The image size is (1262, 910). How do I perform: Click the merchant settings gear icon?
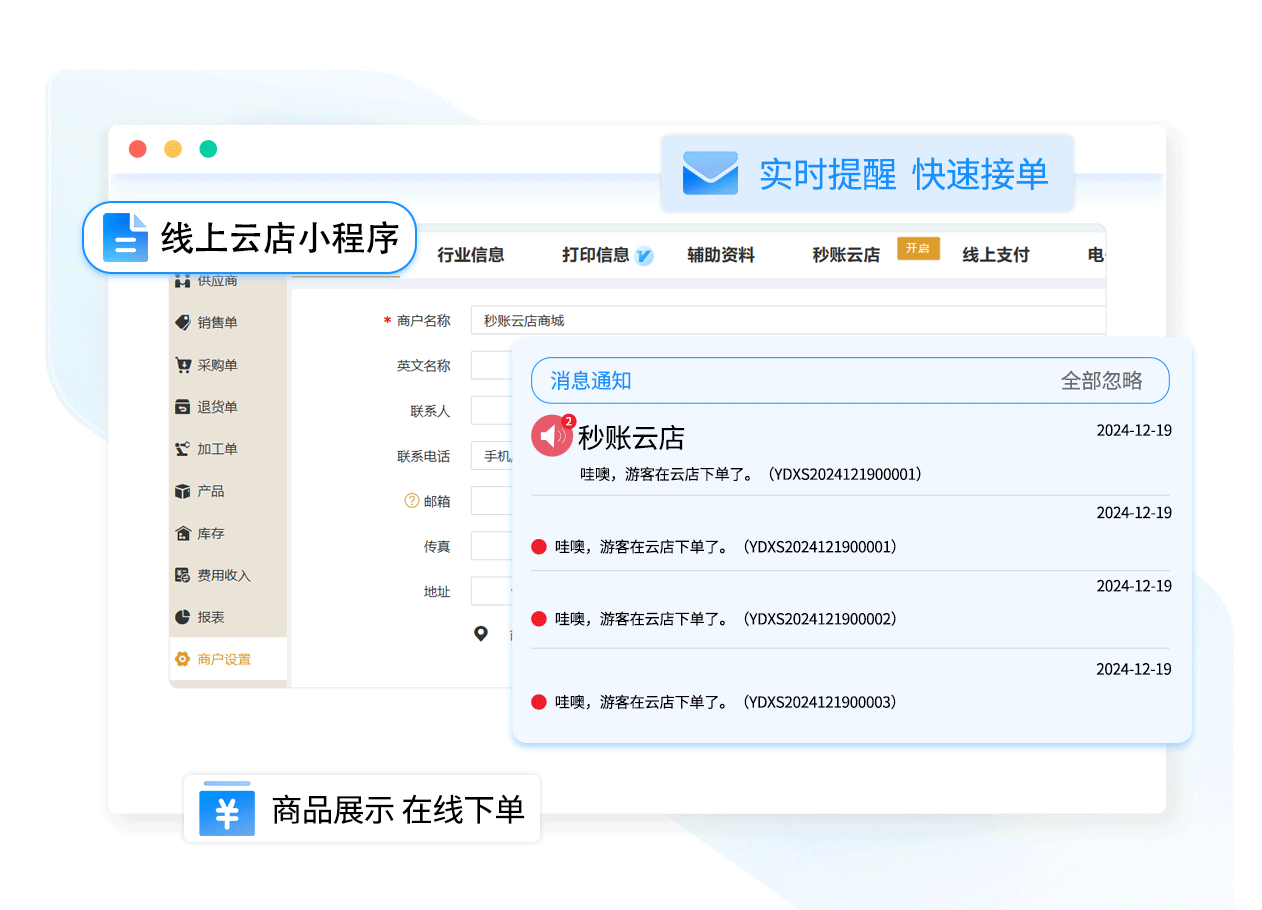[182, 659]
